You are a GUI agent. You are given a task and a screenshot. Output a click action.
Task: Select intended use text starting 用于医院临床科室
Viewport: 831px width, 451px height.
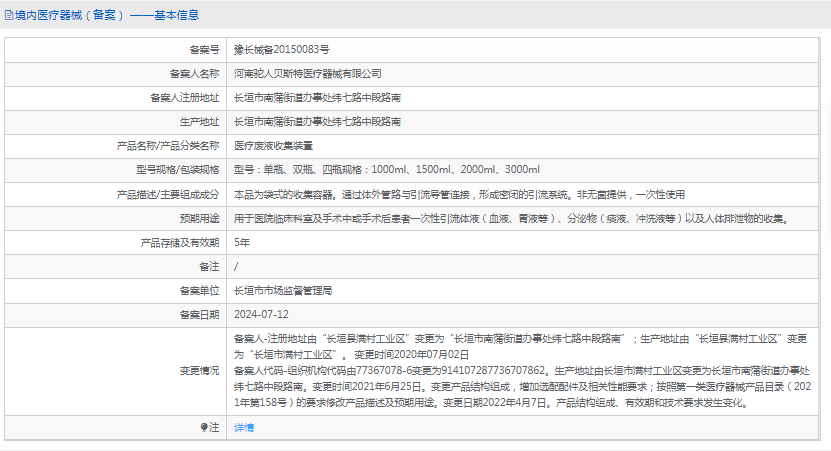coord(512,219)
